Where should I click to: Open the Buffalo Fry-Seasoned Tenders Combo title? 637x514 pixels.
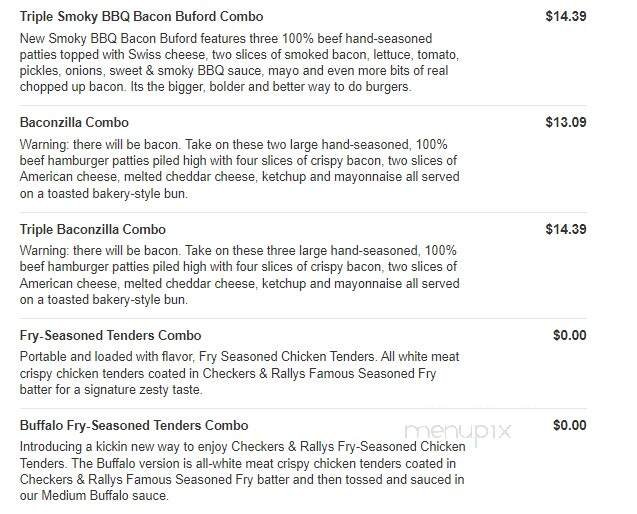pos(134,426)
